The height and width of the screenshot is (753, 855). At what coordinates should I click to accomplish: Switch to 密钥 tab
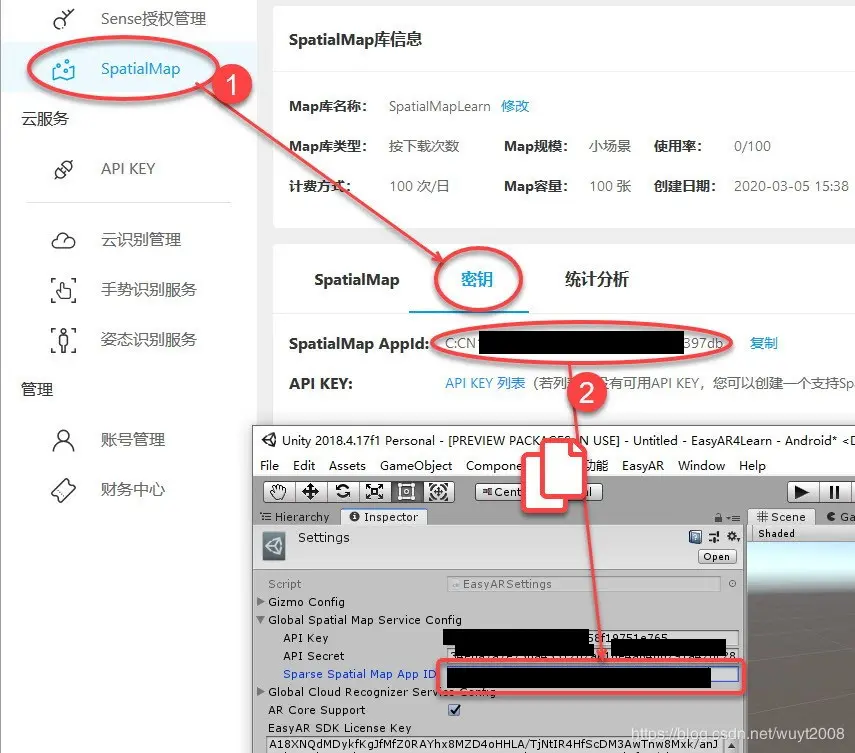pos(477,280)
